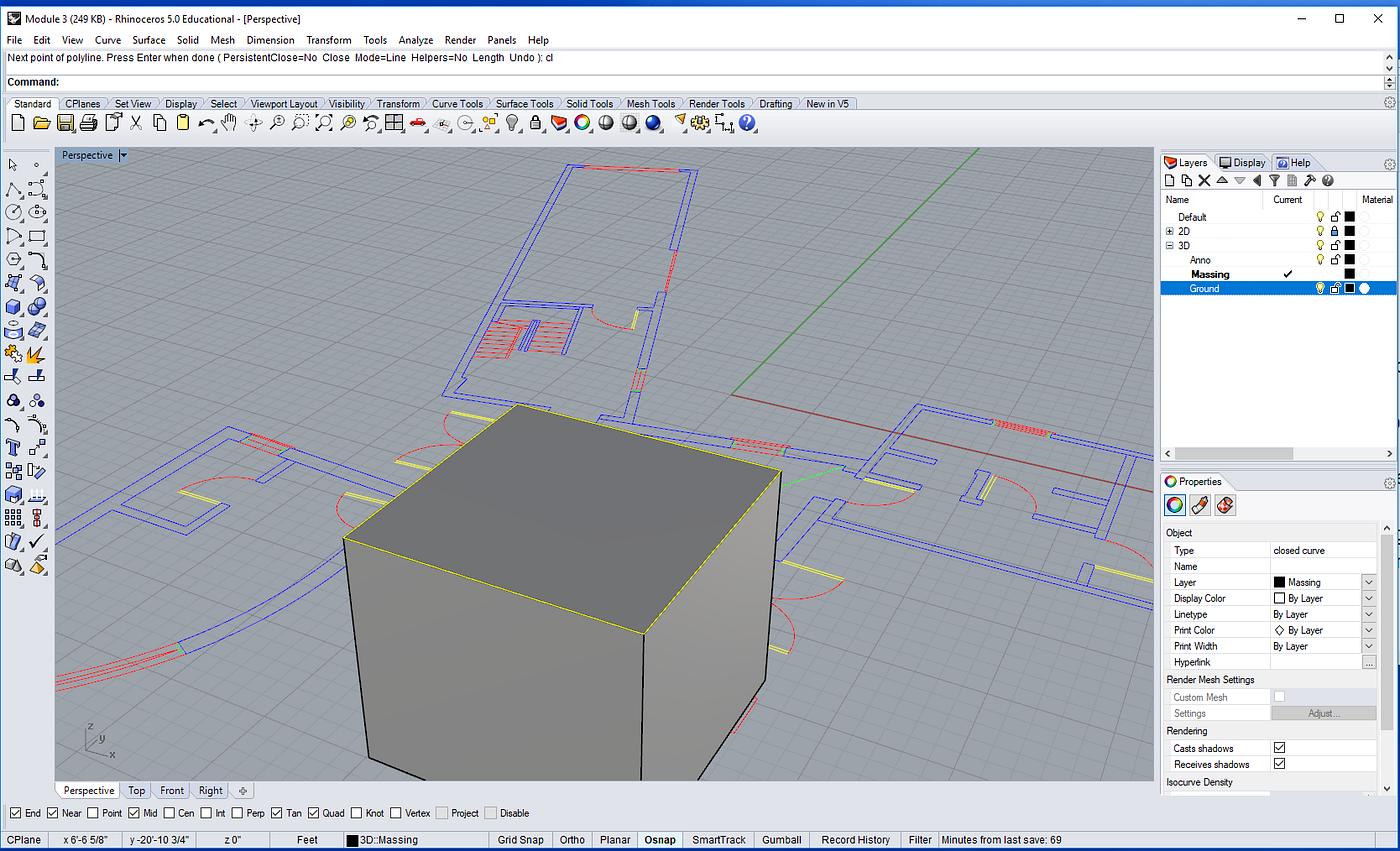Click the Explode tool icon

click(x=37, y=354)
